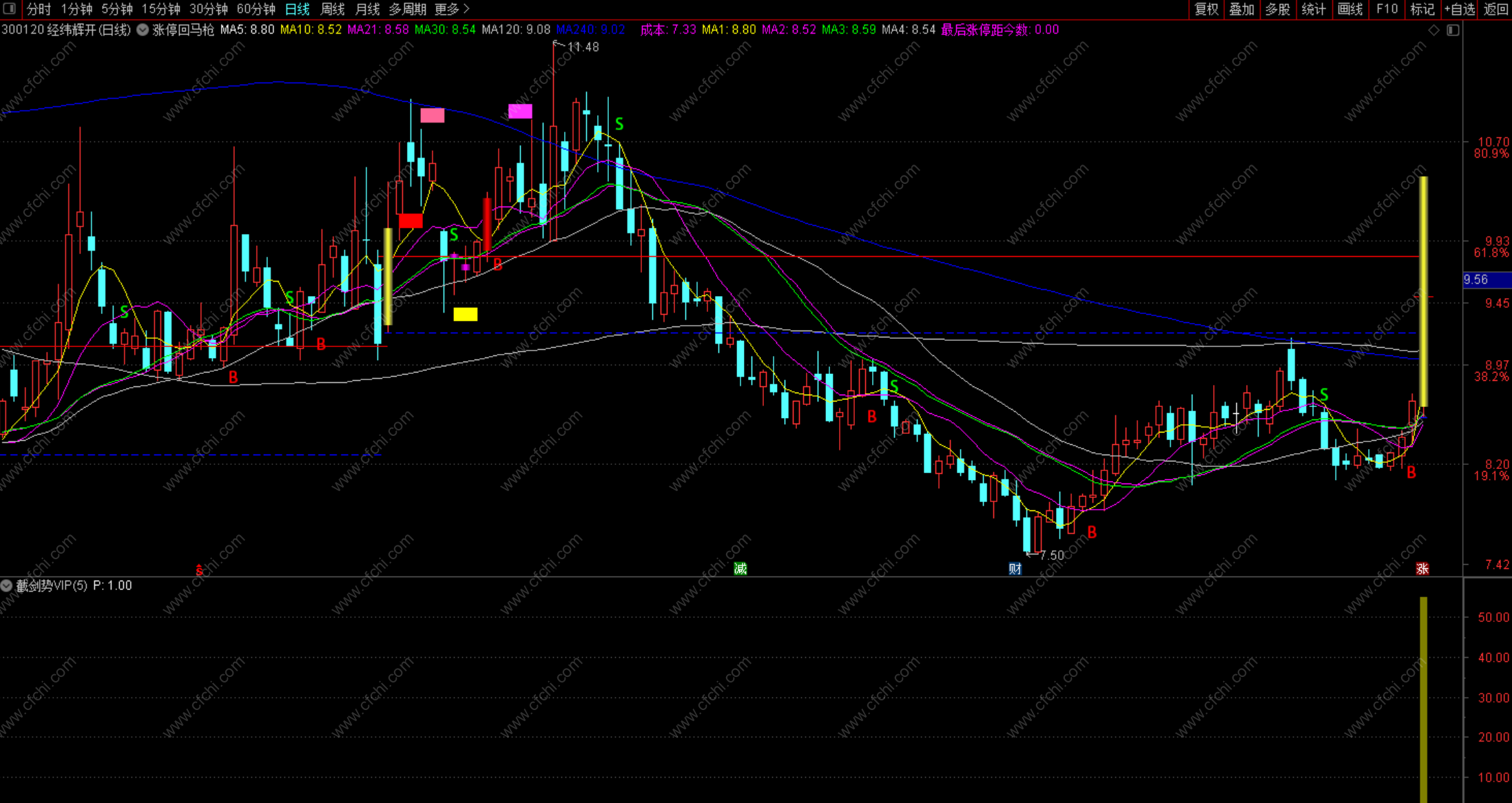This screenshot has height=803, width=1512.
Task: Click the blue 财 marker on time axis
Action: (1015, 569)
